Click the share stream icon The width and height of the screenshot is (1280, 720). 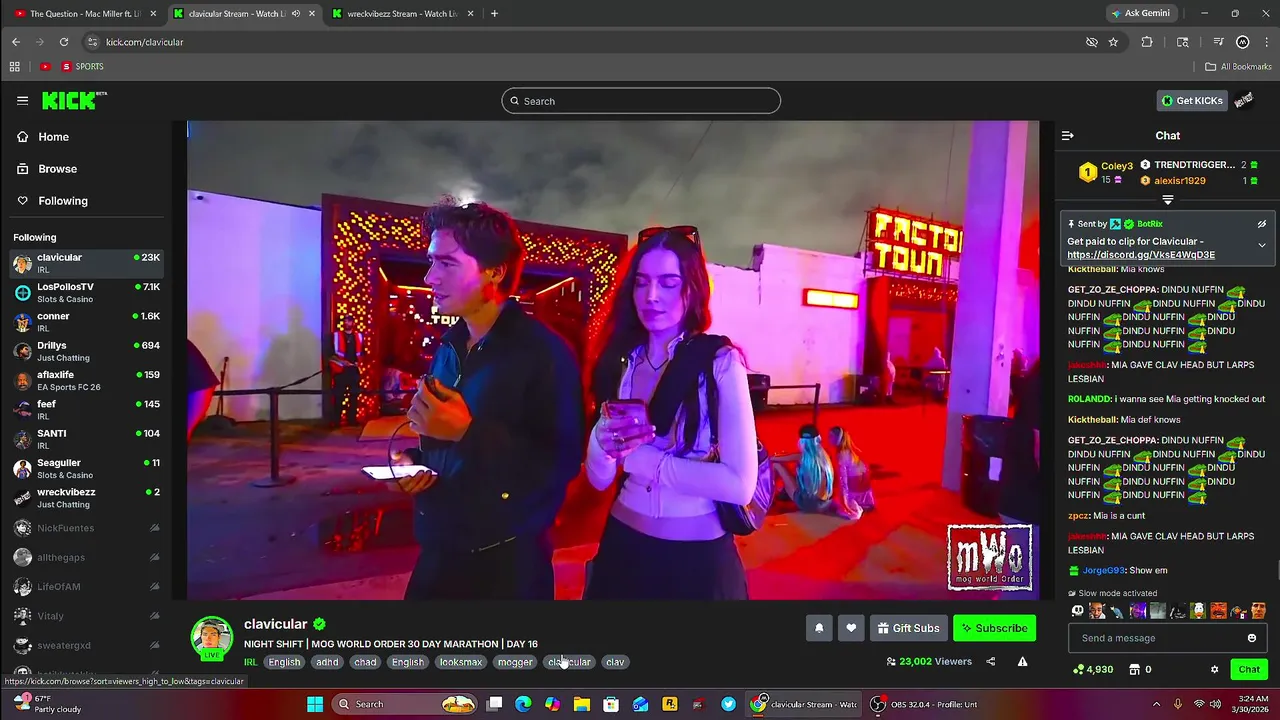(991, 661)
